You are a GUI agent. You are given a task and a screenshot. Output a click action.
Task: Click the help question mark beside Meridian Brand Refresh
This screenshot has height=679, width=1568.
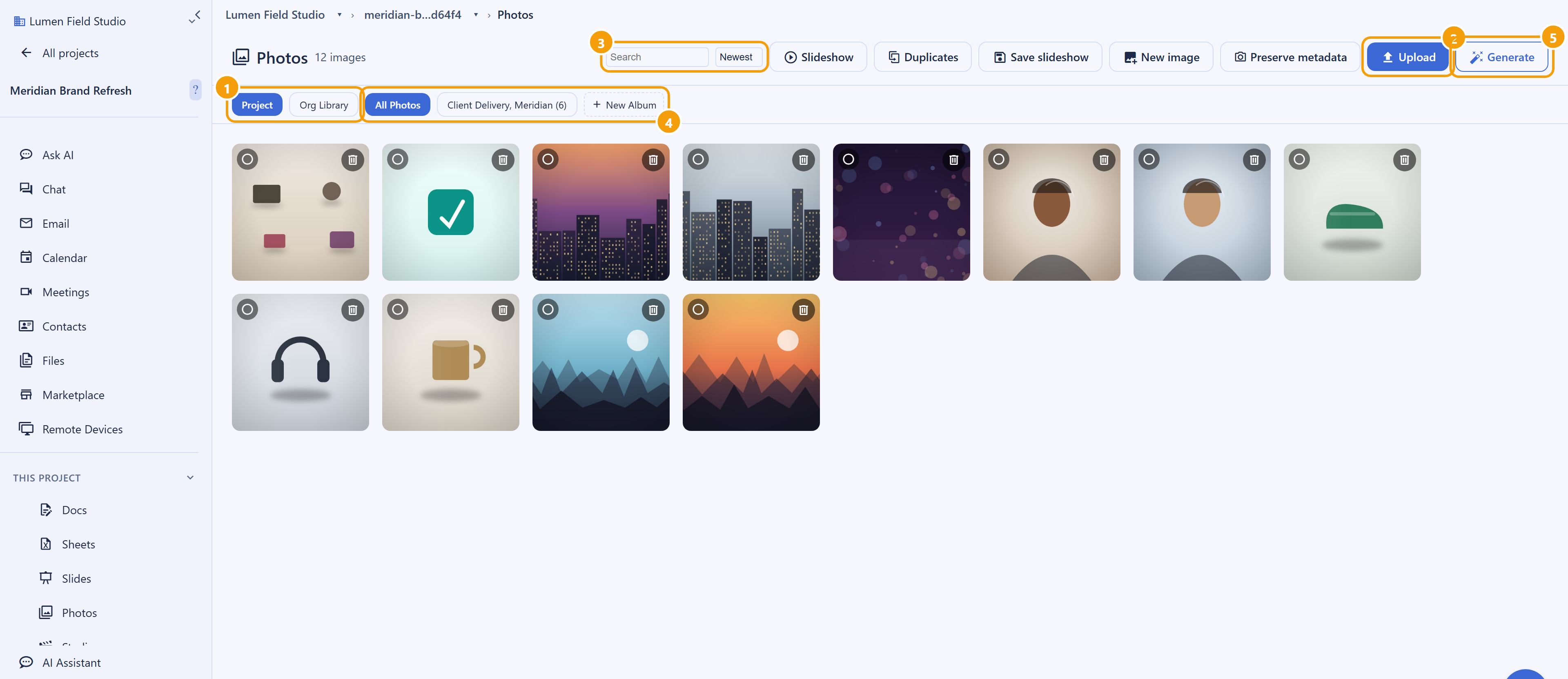(196, 90)
